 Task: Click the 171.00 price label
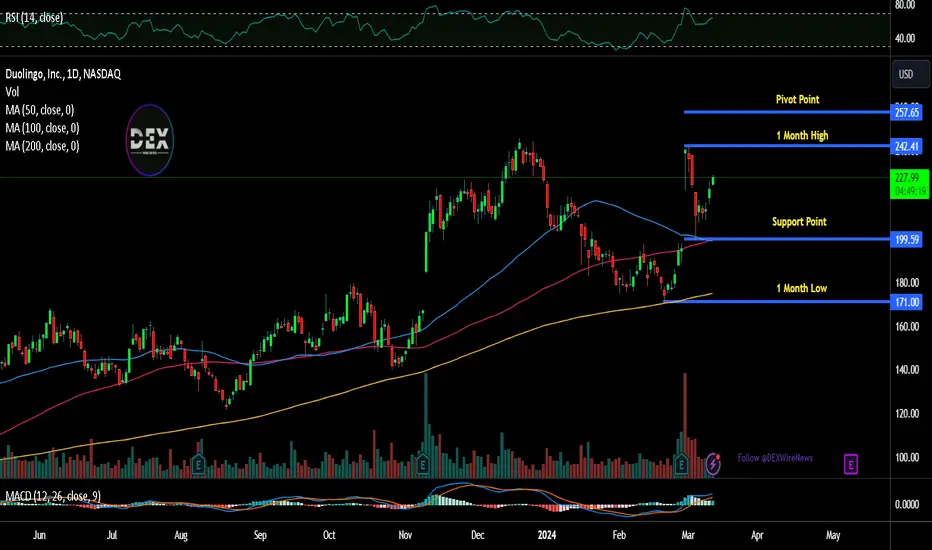pos(906,302)
